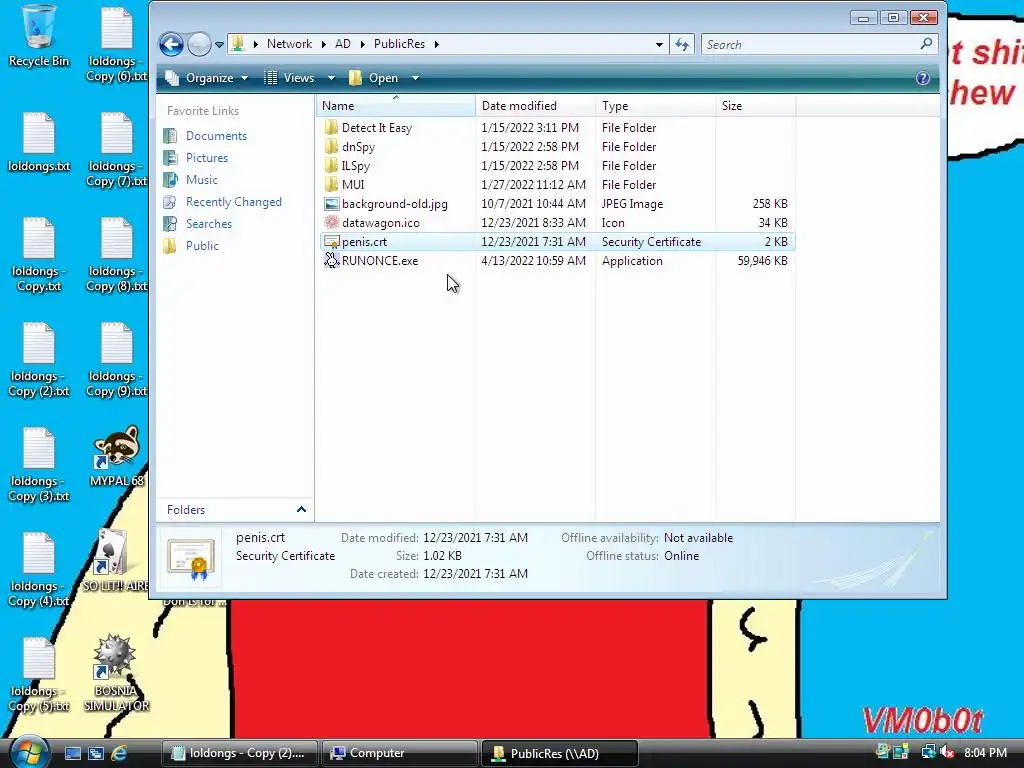This screenshot has height=768, width=1024.
Task: Click the Switch between windows icon
Action: pyautogui.click(x=95, y=753)
